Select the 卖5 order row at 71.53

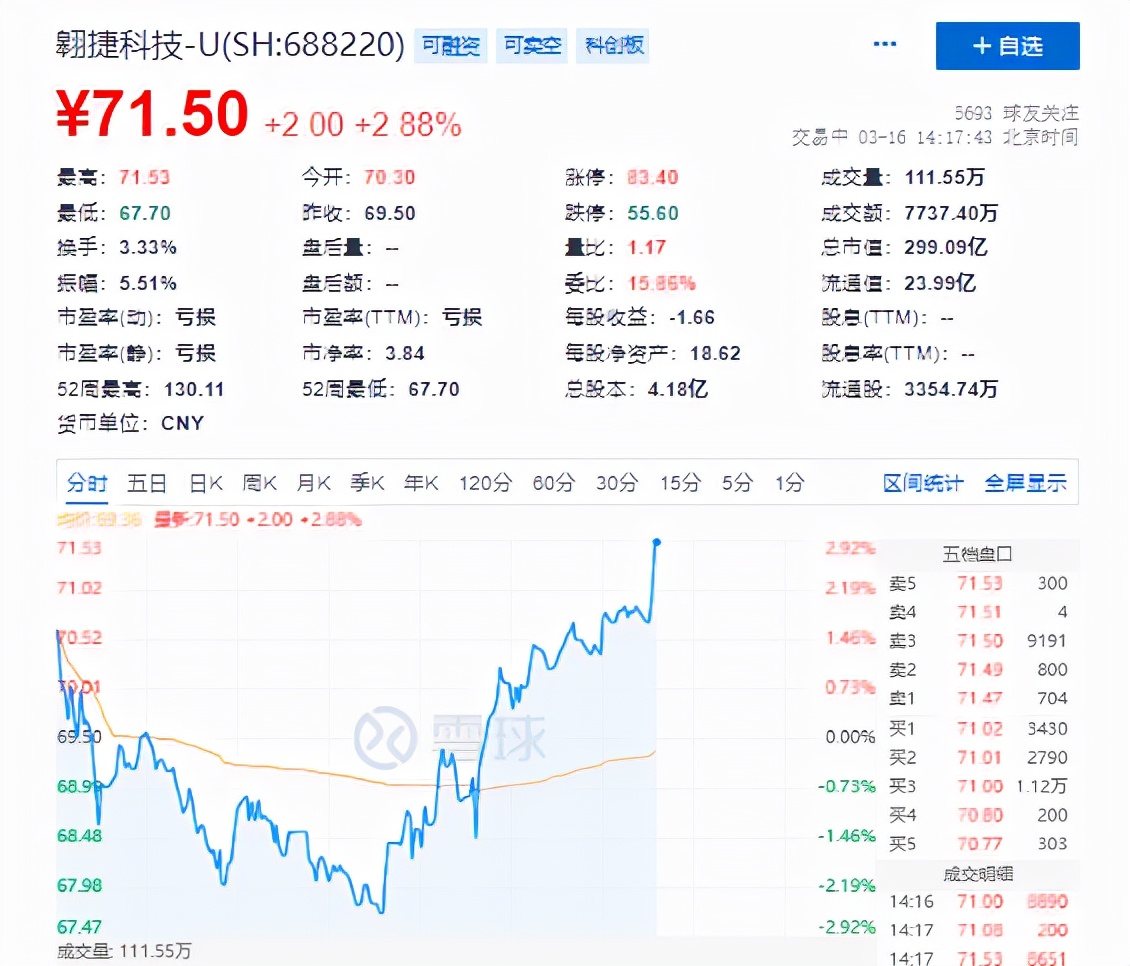978,583
